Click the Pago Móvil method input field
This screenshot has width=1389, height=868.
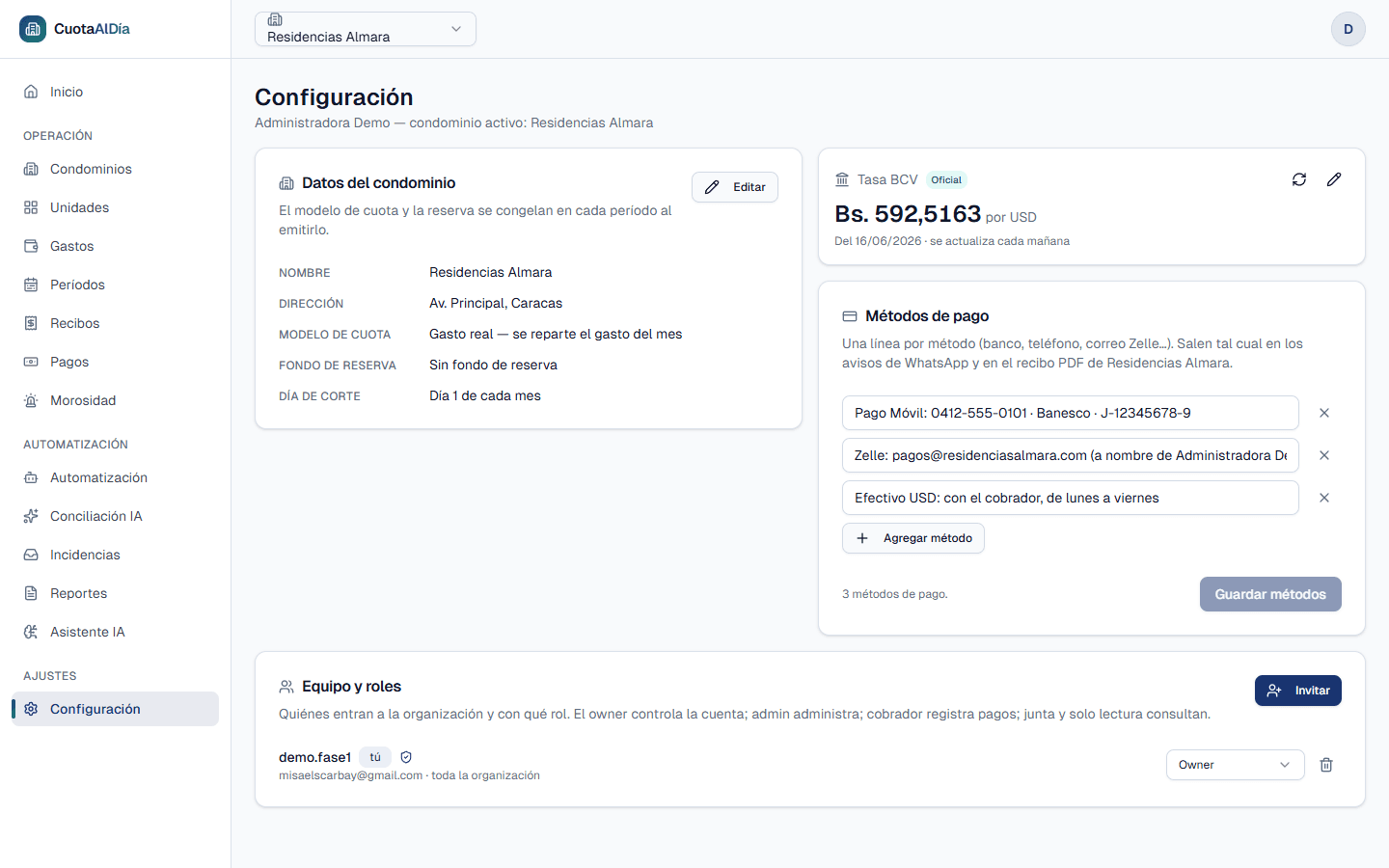point(1071,413)
